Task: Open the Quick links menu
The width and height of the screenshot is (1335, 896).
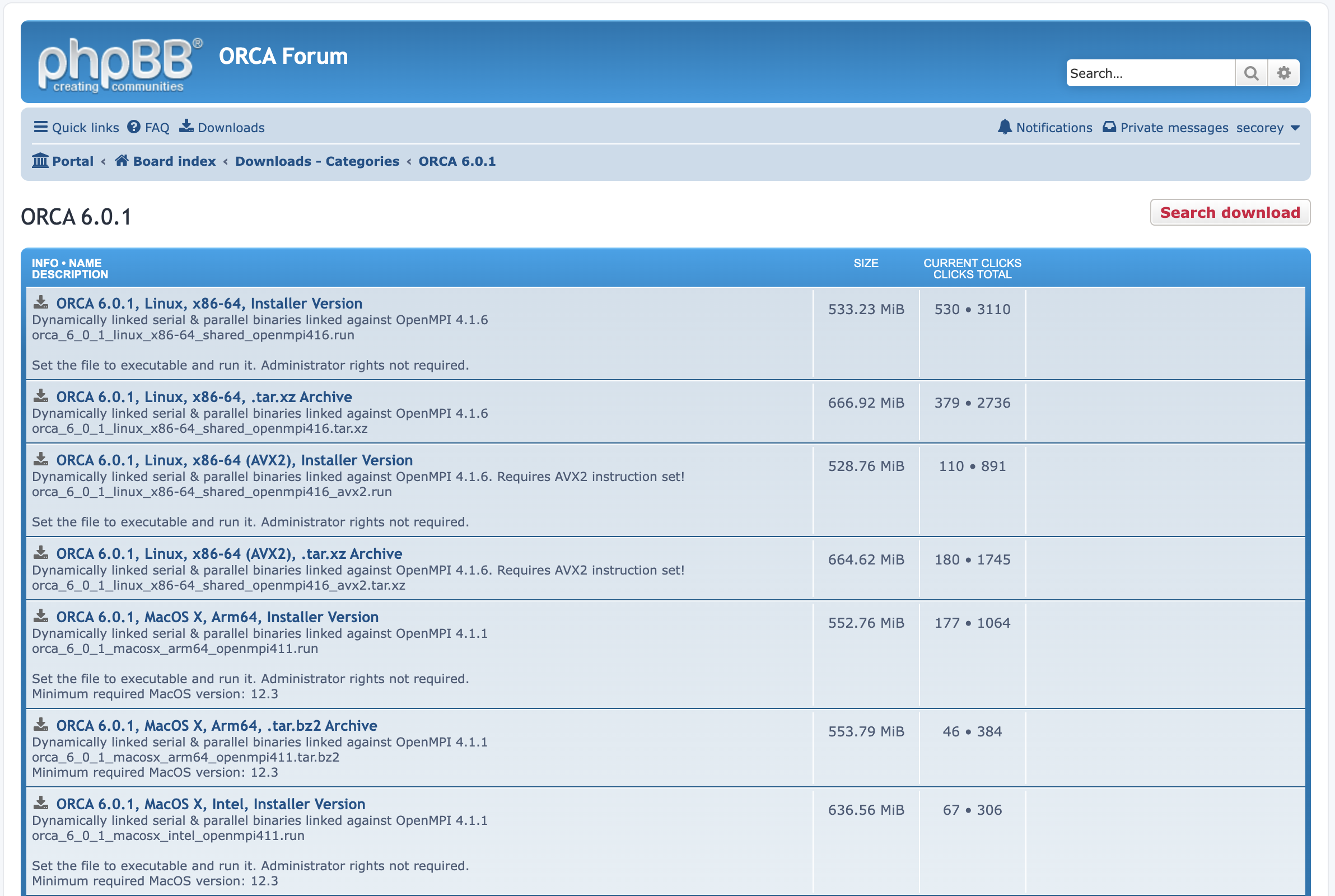Action: tap(77, 128)
